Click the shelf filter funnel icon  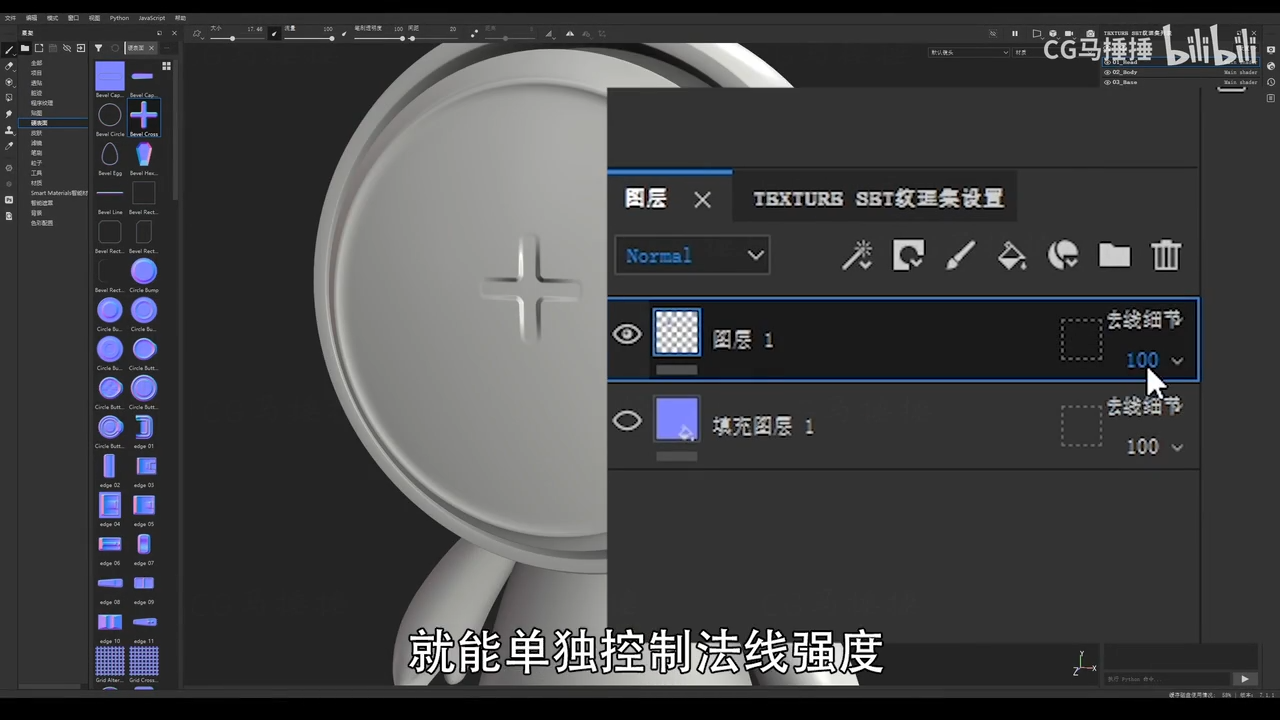98,48
